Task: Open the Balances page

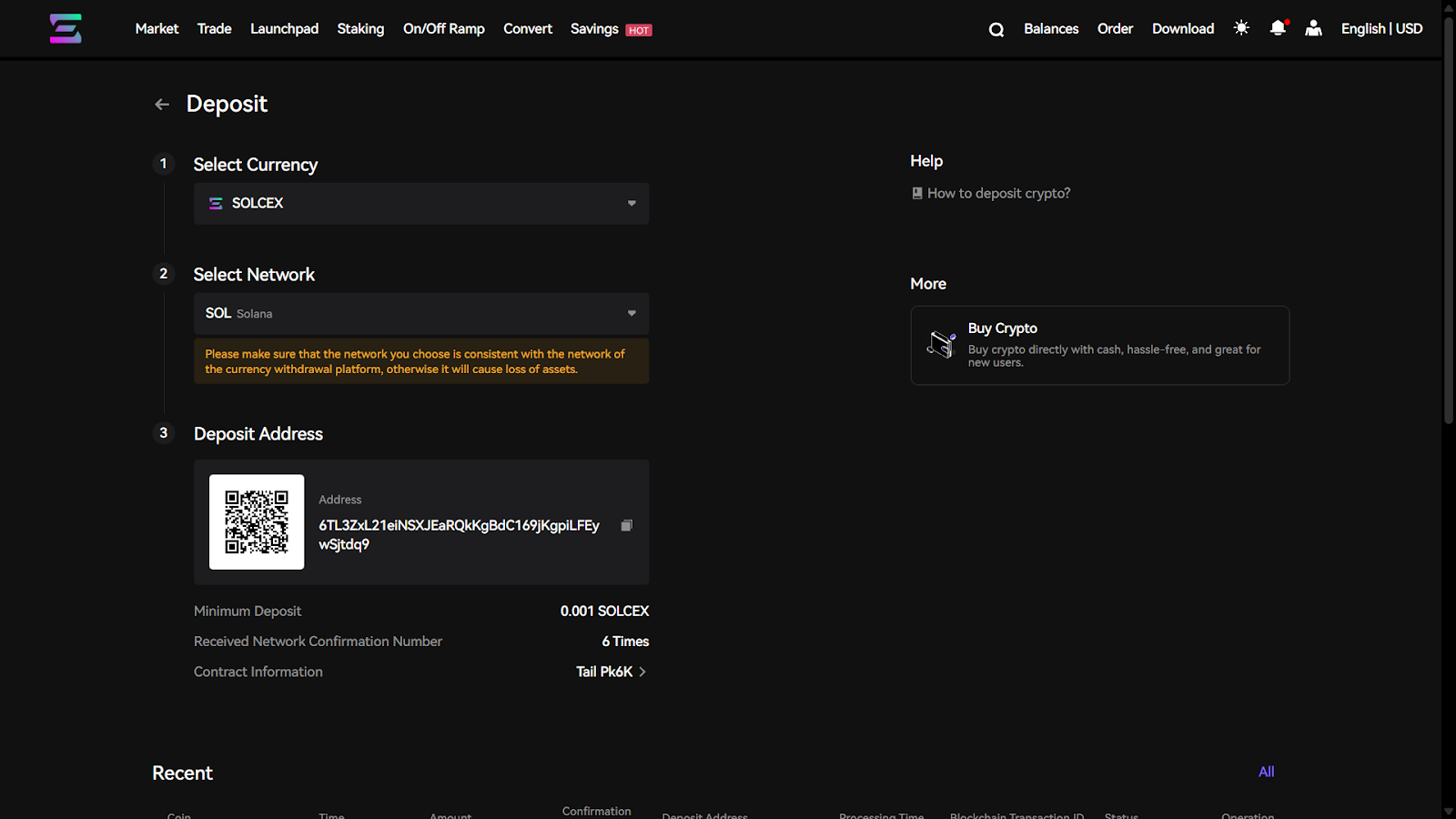Action: click(1051, 29)
